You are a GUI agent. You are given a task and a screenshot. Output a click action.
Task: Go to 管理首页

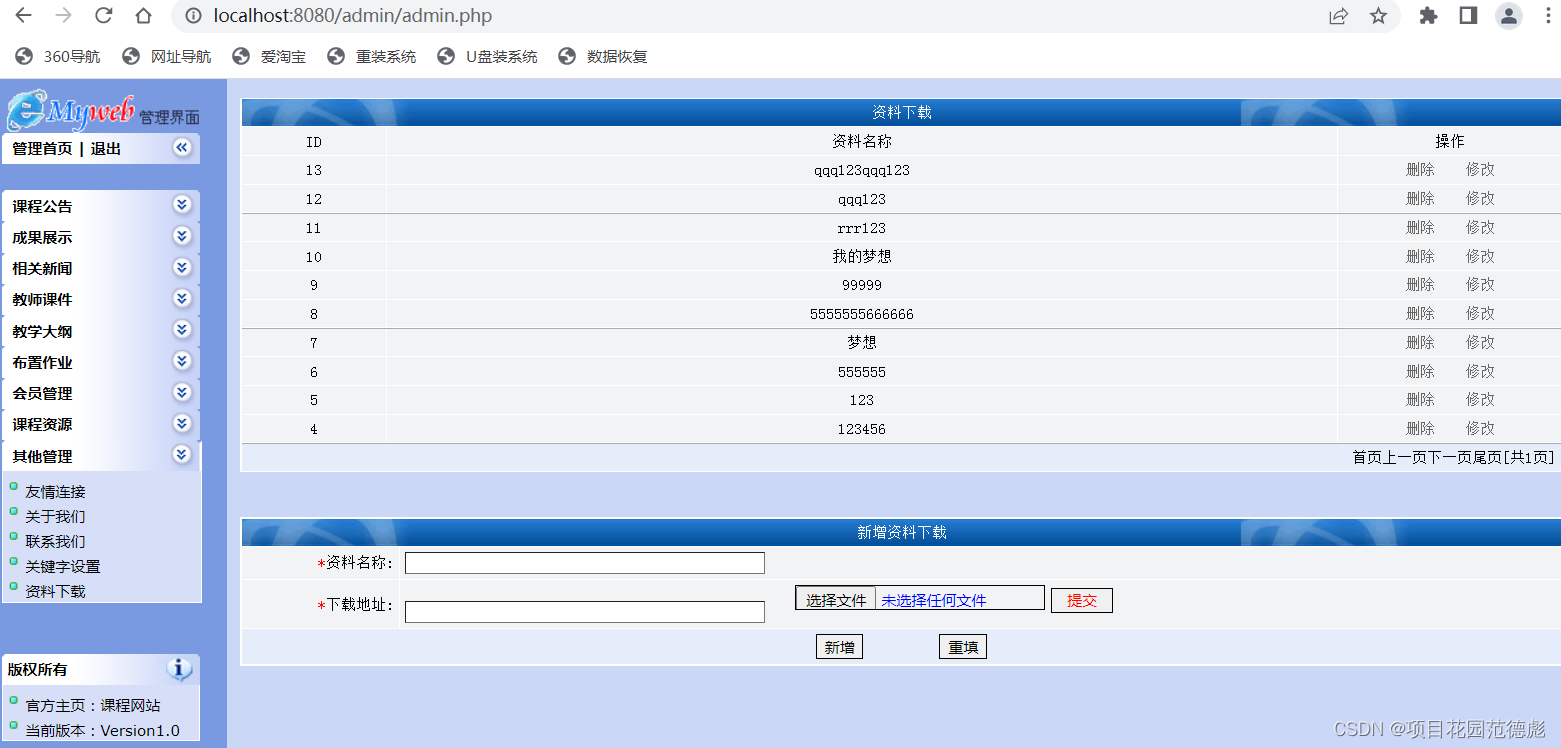point(42,149)
